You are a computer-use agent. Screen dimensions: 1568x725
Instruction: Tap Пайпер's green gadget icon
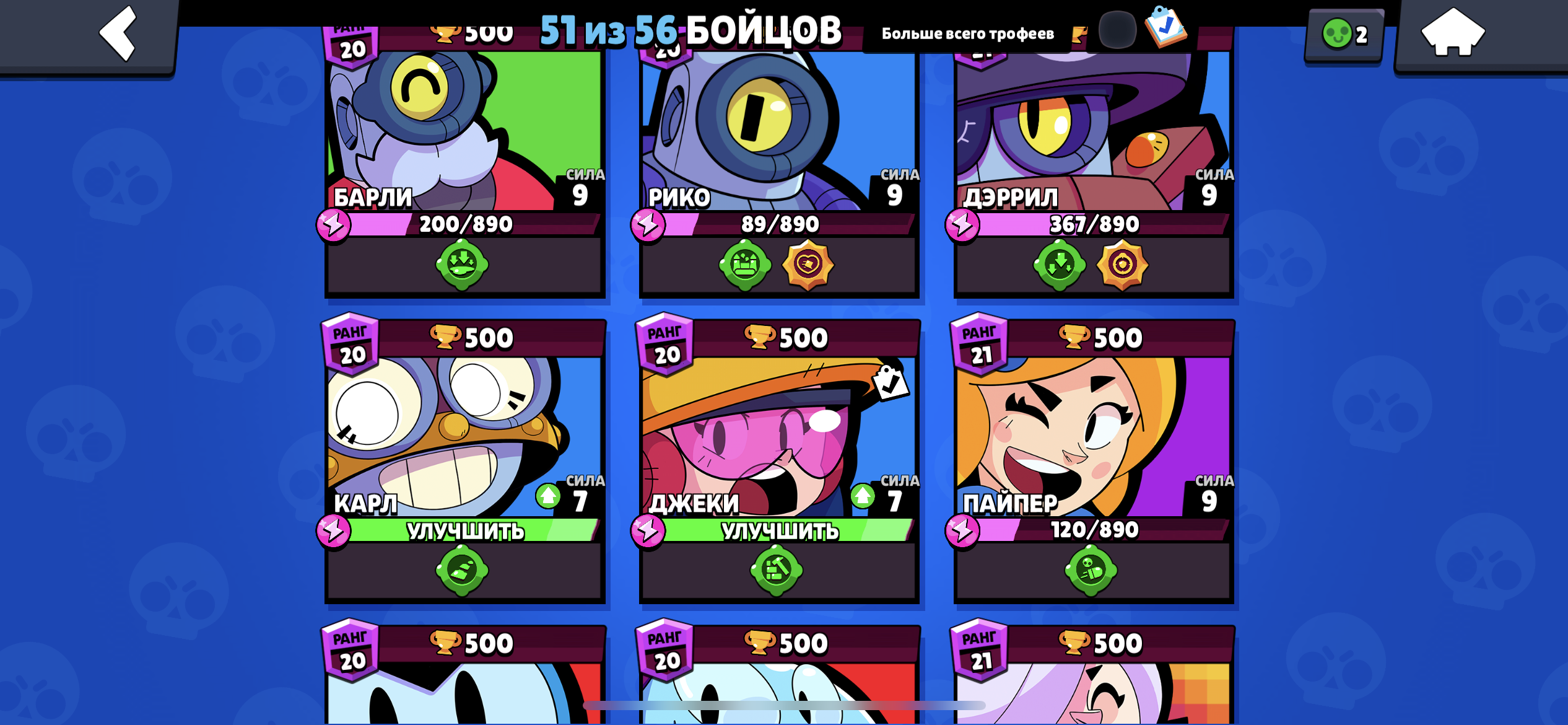(1091, 571)
